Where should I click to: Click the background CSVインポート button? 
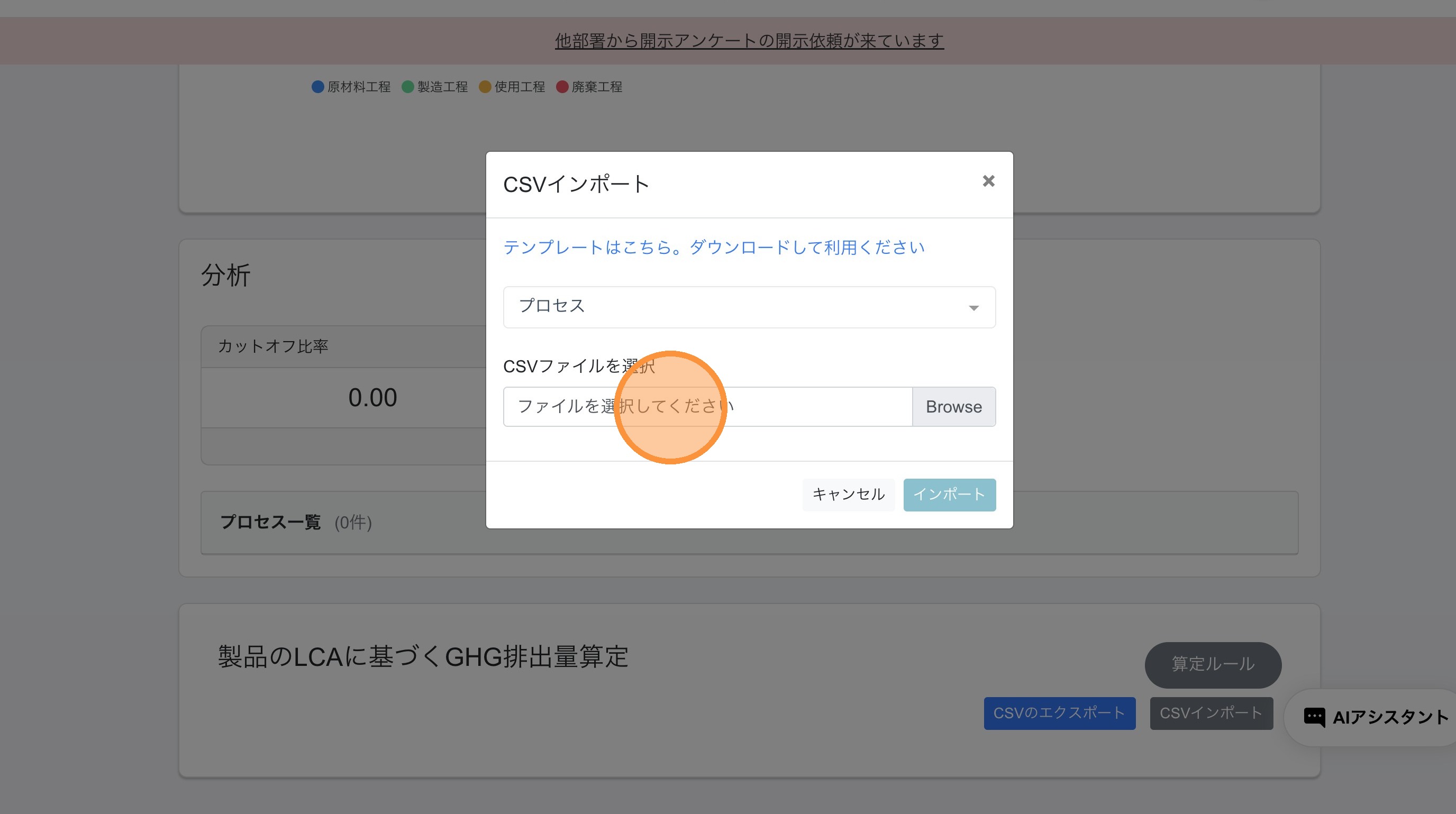[1211, 713]
